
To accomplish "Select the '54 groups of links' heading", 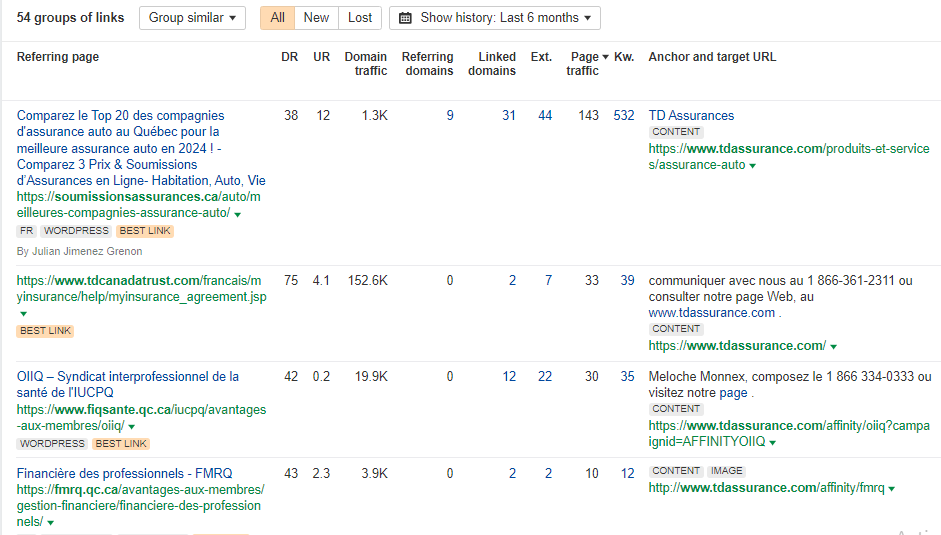I will [70, 18].
